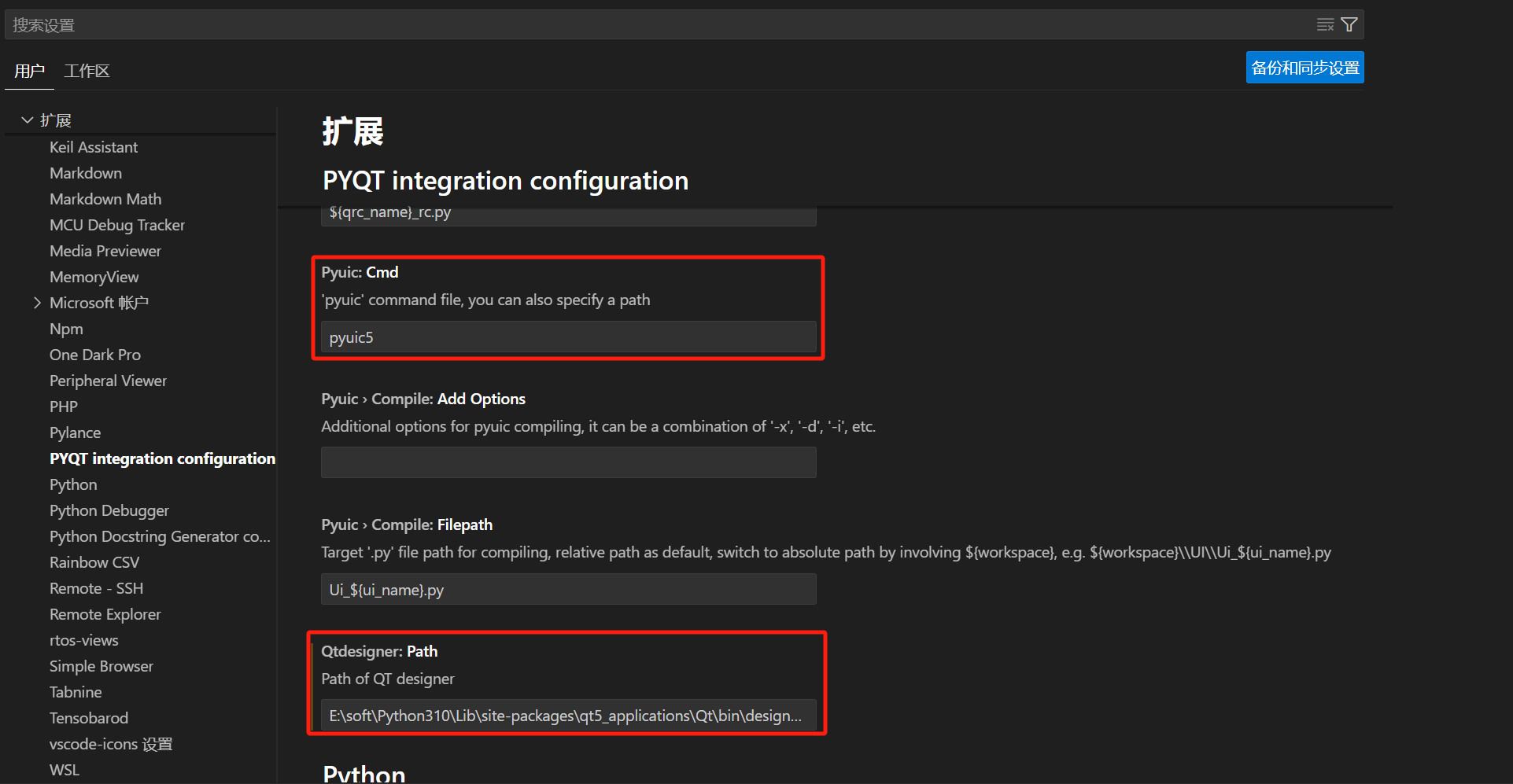Open Python Debugger settings
1513x784 pixels.
click(x=109, y=510)
